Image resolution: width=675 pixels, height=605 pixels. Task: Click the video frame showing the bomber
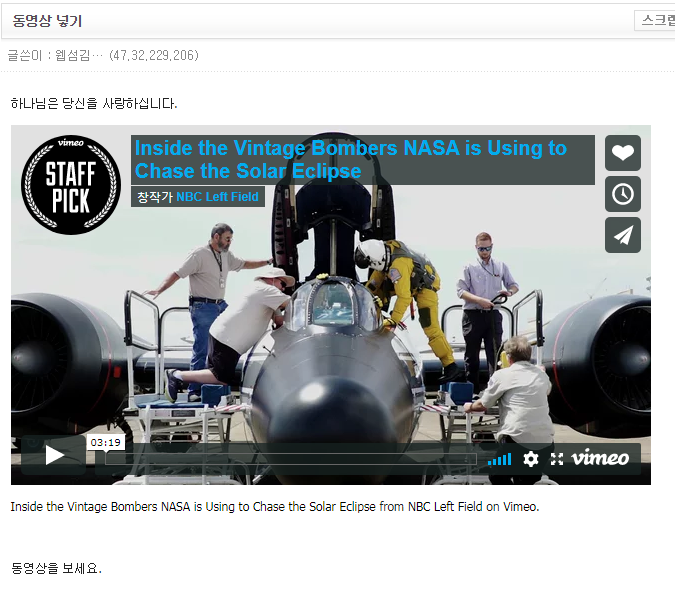click(330, 330)
